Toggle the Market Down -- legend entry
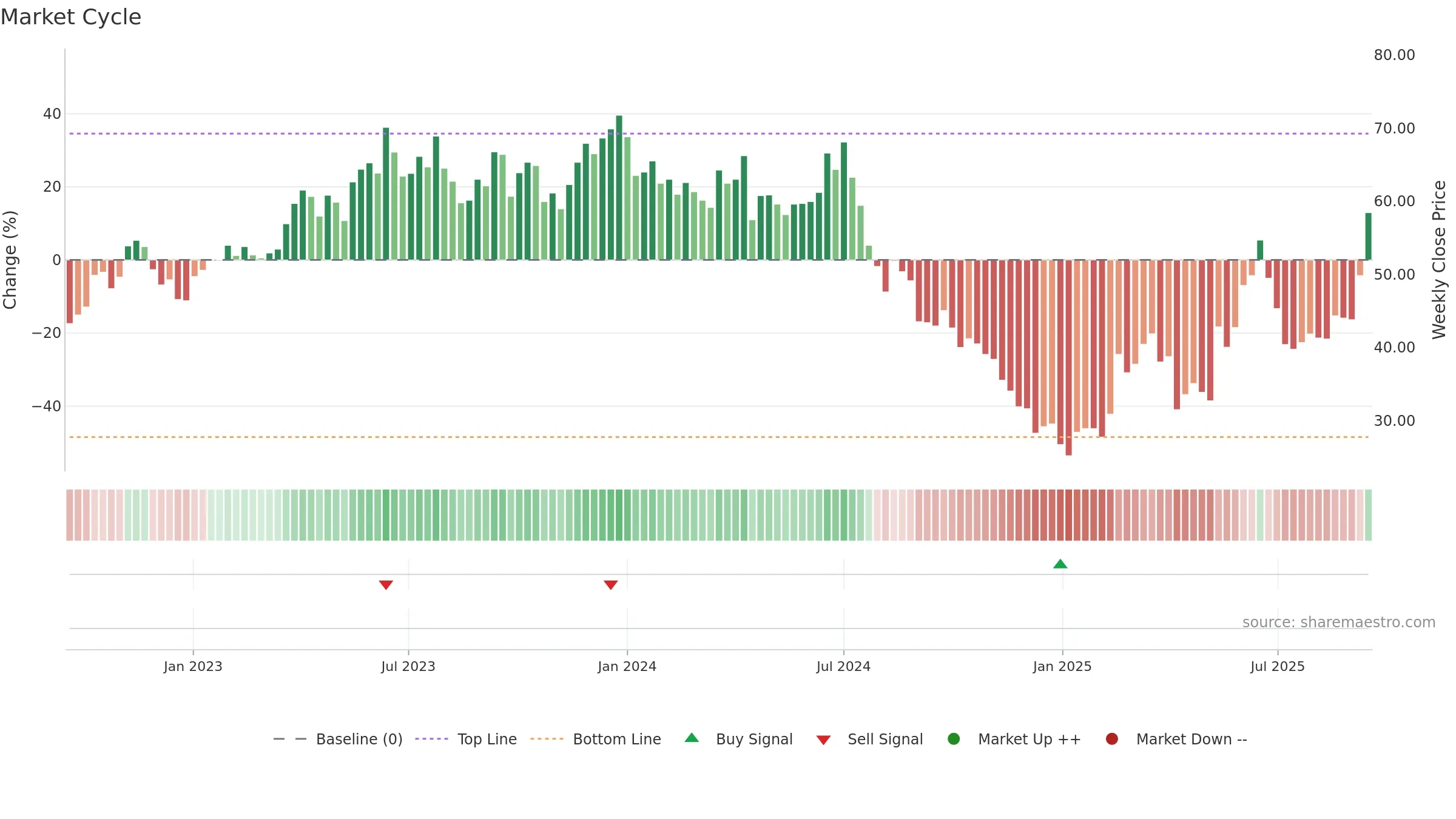 1176,739
